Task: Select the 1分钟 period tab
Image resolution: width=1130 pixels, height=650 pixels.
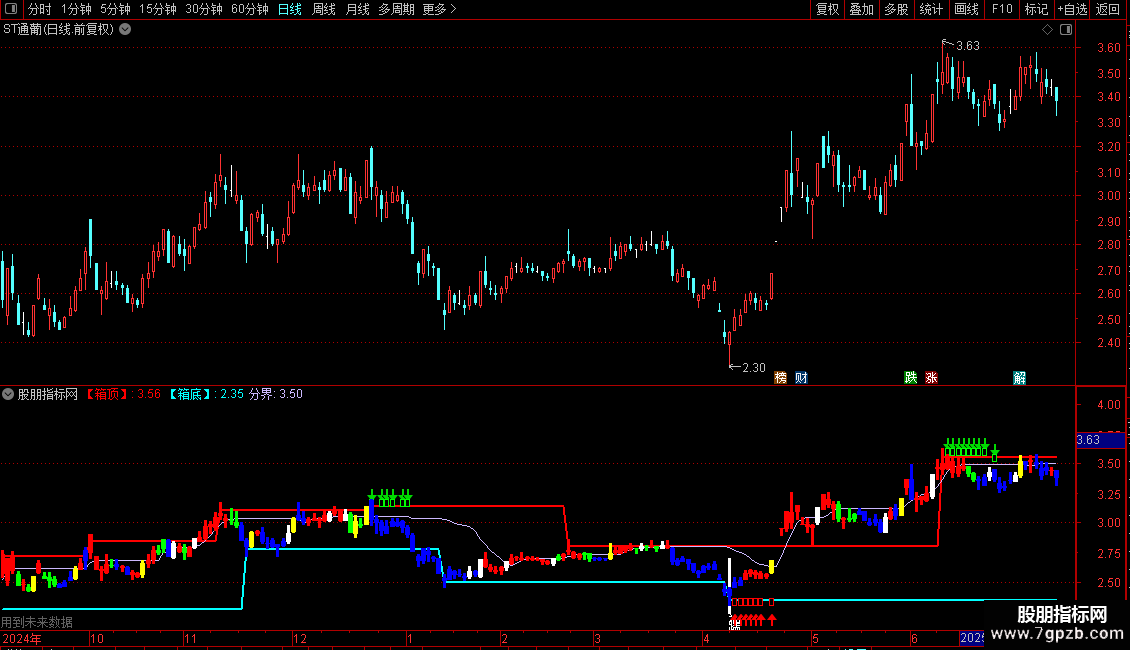Action: (76, 9)
